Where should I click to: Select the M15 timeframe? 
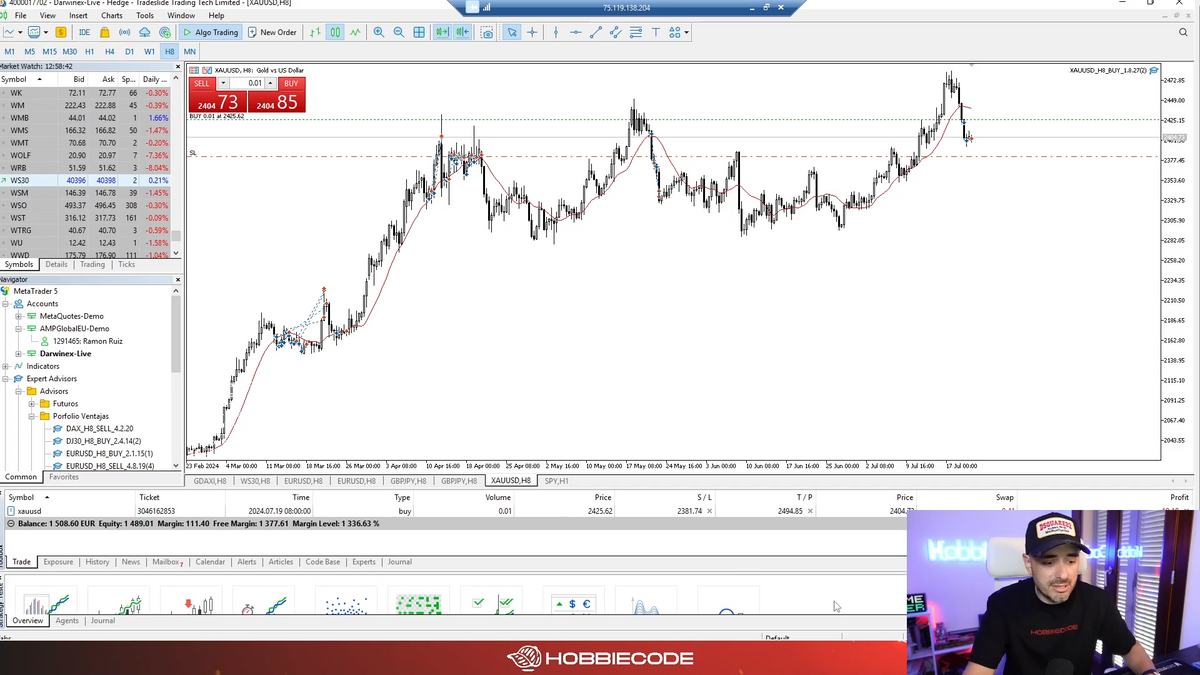pos(49,51)
